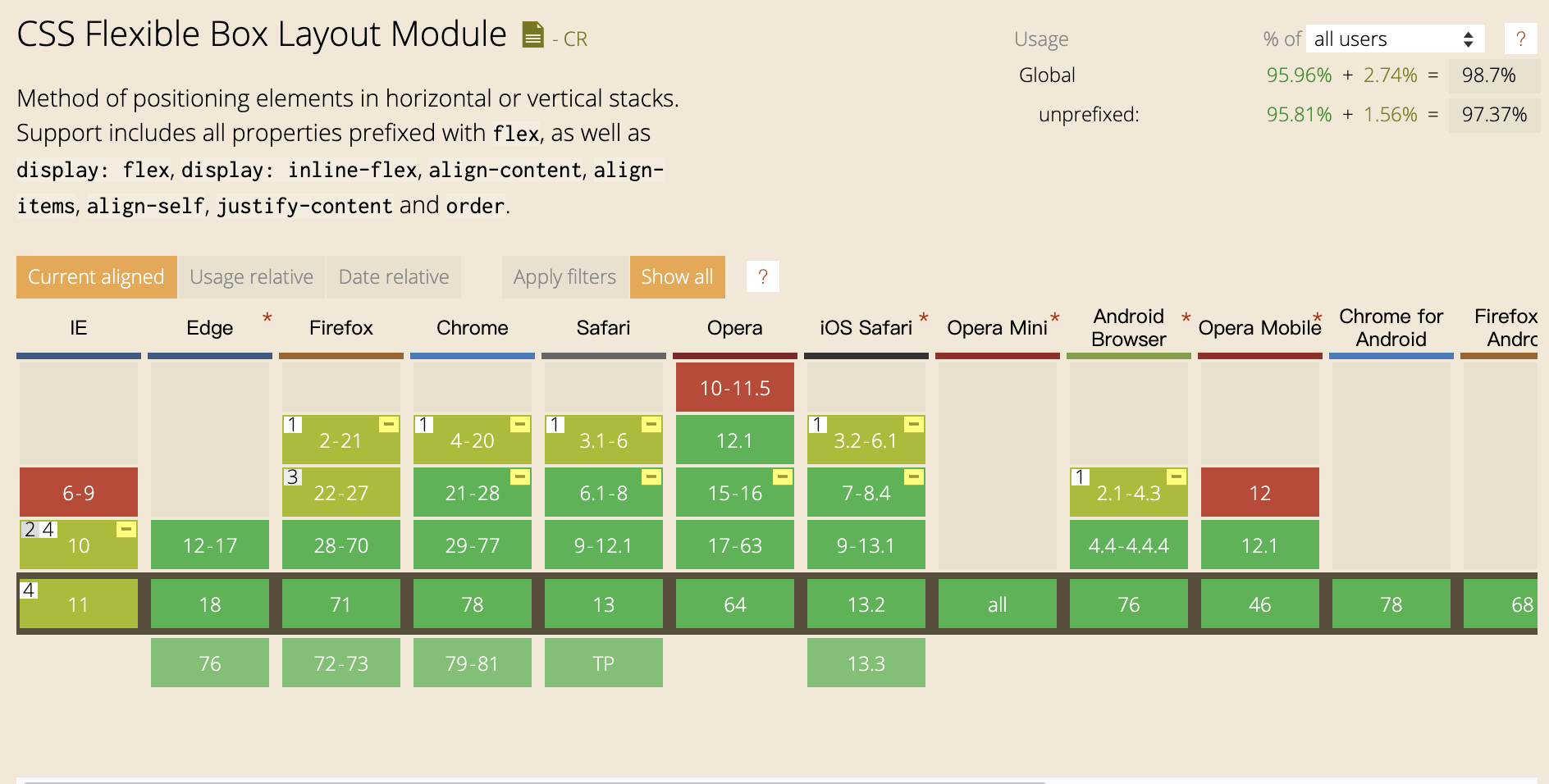Click prefix flag on Chrome 21-28 cell
Image resolution: width=1549 pixels, height=784 pixels.
click(x=520, y=476)
